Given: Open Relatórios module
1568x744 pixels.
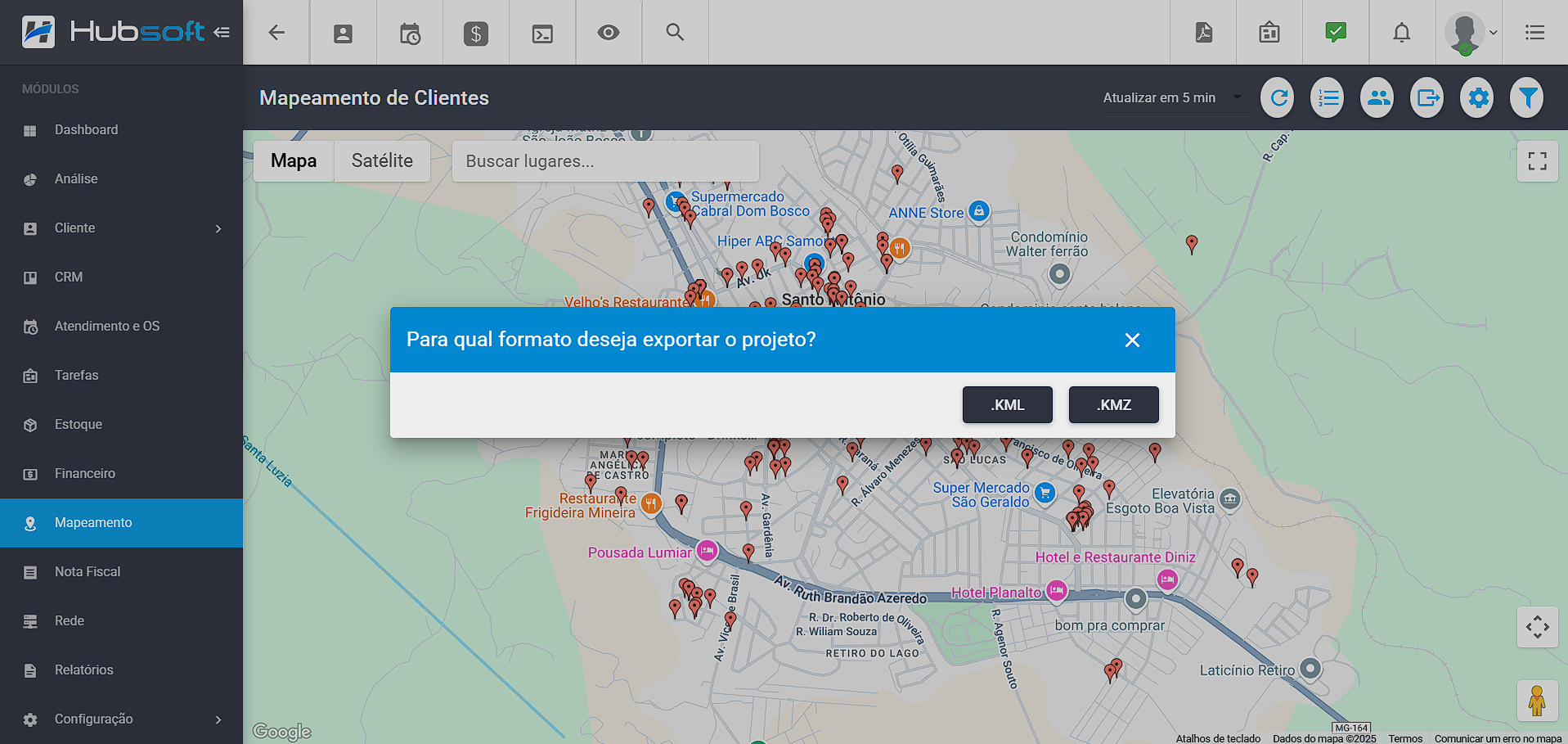Looking at the screenshot, I should (121, 670).
